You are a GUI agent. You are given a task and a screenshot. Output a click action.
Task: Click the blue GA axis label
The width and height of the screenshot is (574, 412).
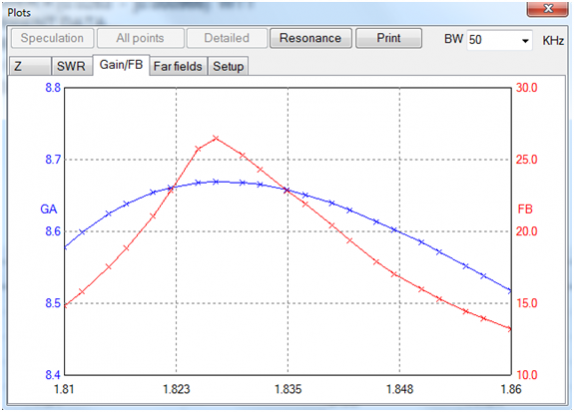pyautogui.click(x=49, y=209)
